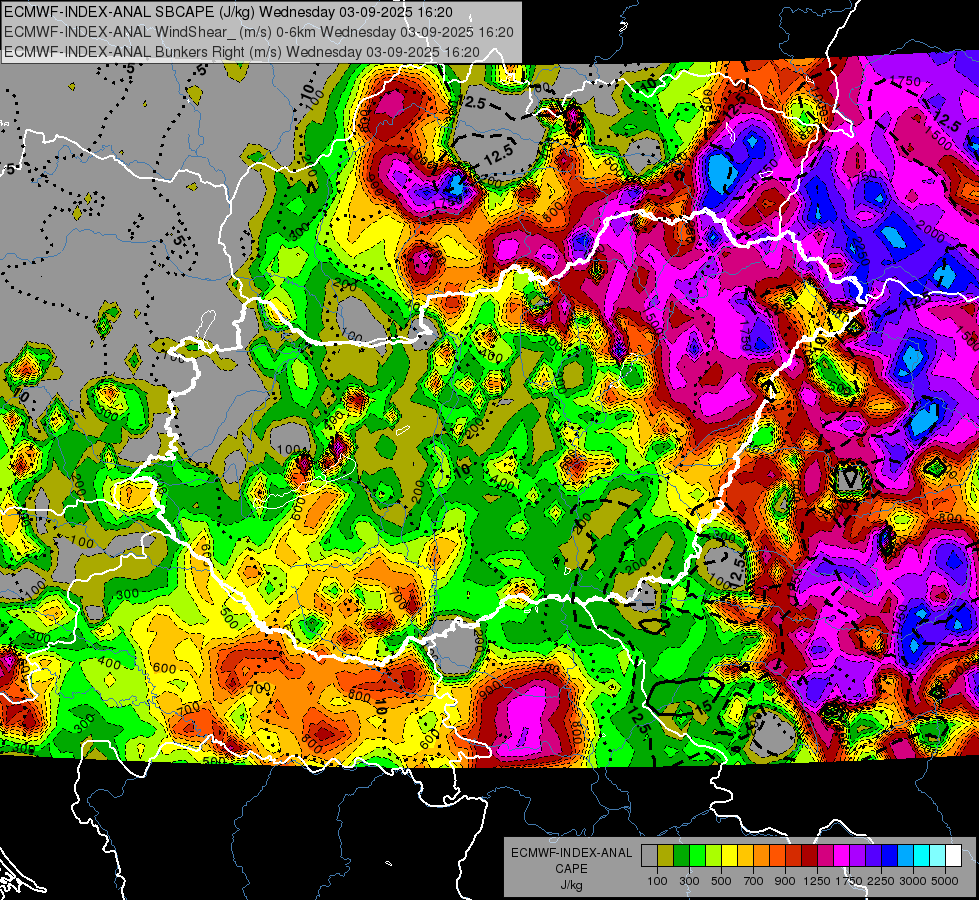This screenshot has width=979, height=900.
Task: Click the ECMWF-INDEX-ANAL legend title
Action: pos(572,853)
